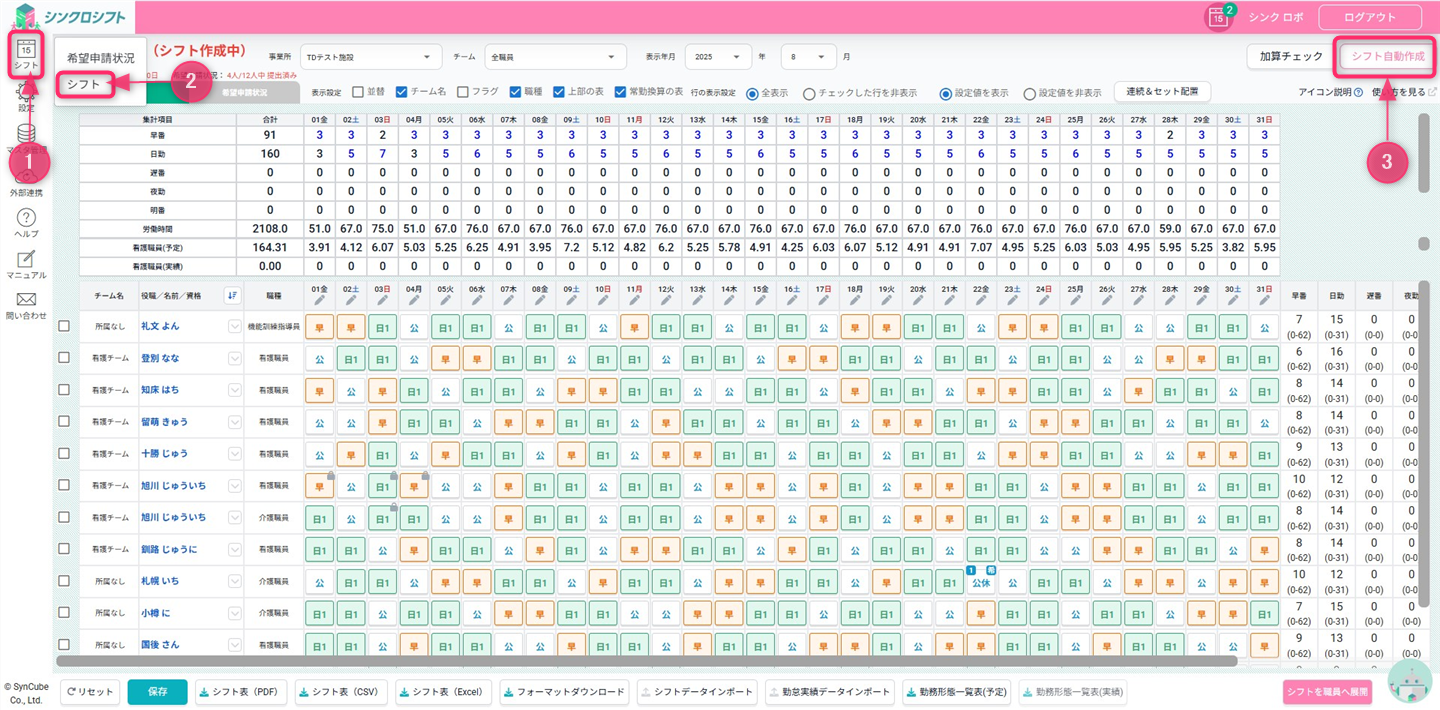Click the リセット button
This screenshot has width=1440, height=710.
coord(90,691)
